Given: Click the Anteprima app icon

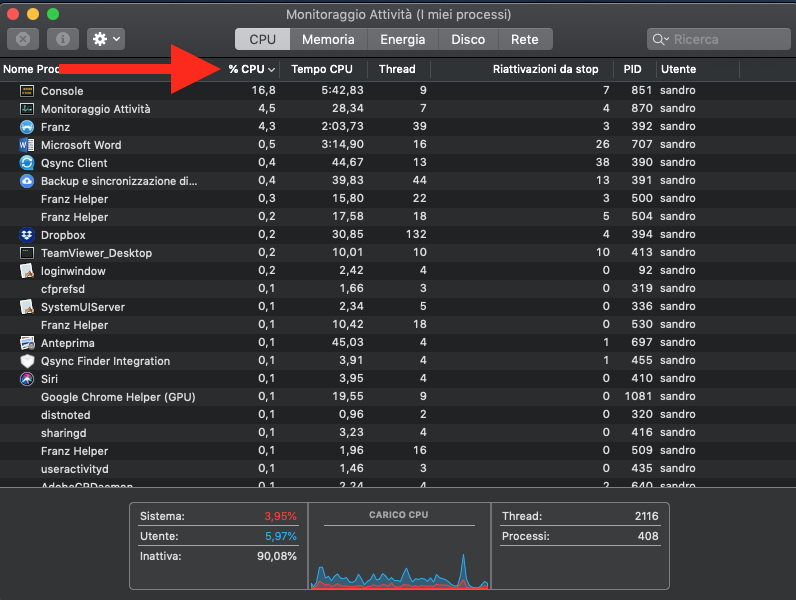Looking at the screenshot, I should [x=26, y=343].
